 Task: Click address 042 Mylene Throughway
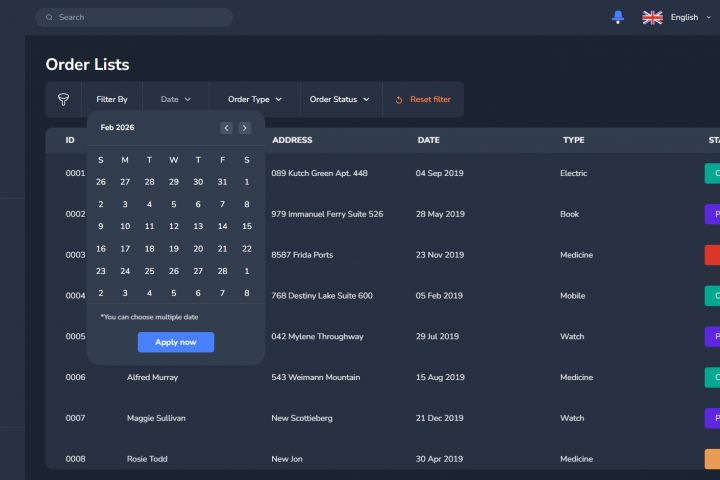pos(317,336)
